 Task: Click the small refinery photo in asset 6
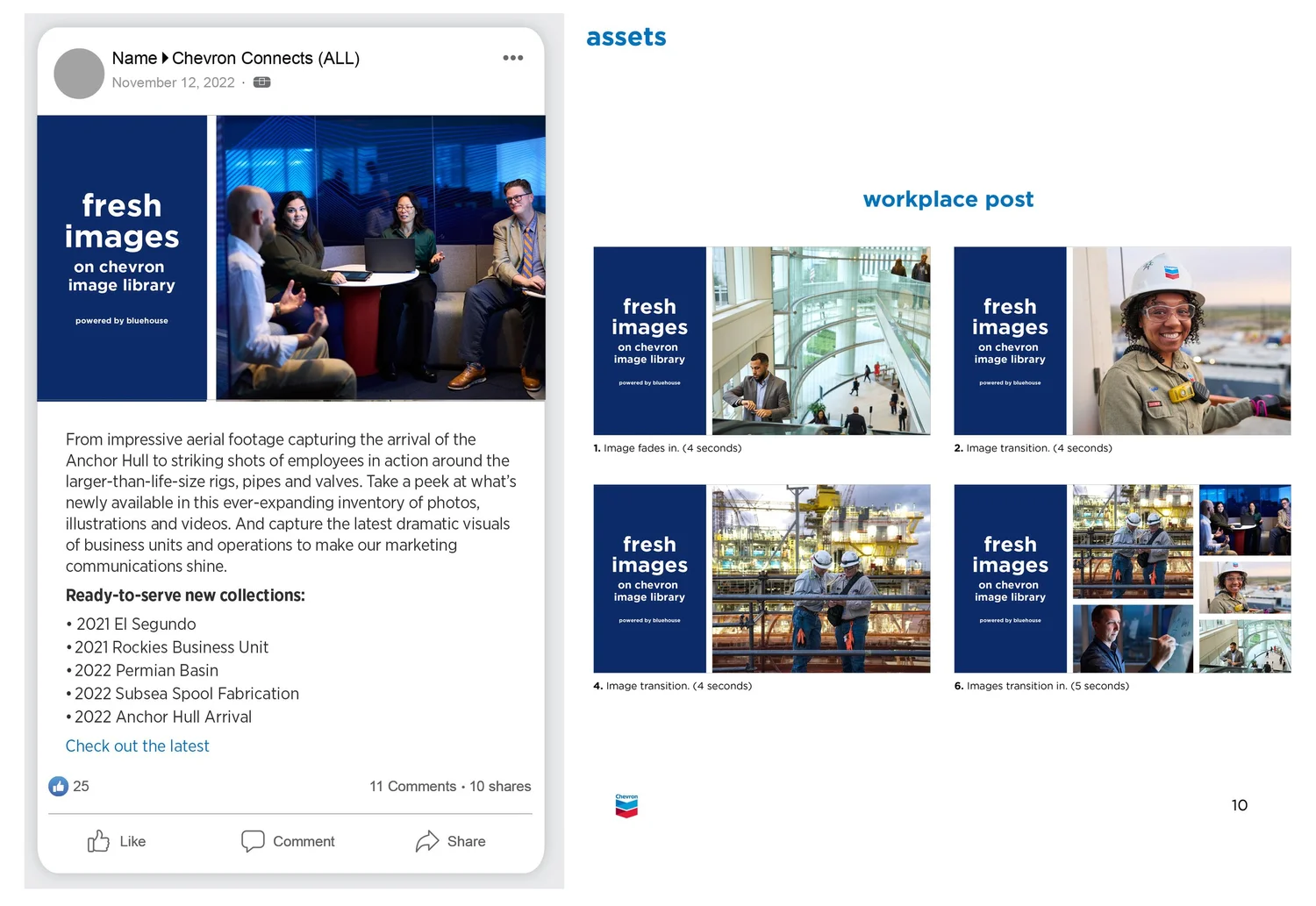click(x=1133, y=541)
